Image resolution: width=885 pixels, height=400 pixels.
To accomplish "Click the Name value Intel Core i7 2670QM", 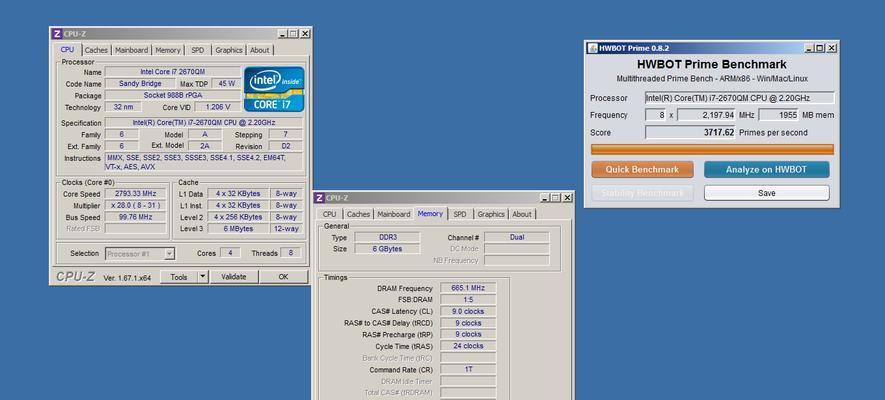I will (x=173, y=72).
